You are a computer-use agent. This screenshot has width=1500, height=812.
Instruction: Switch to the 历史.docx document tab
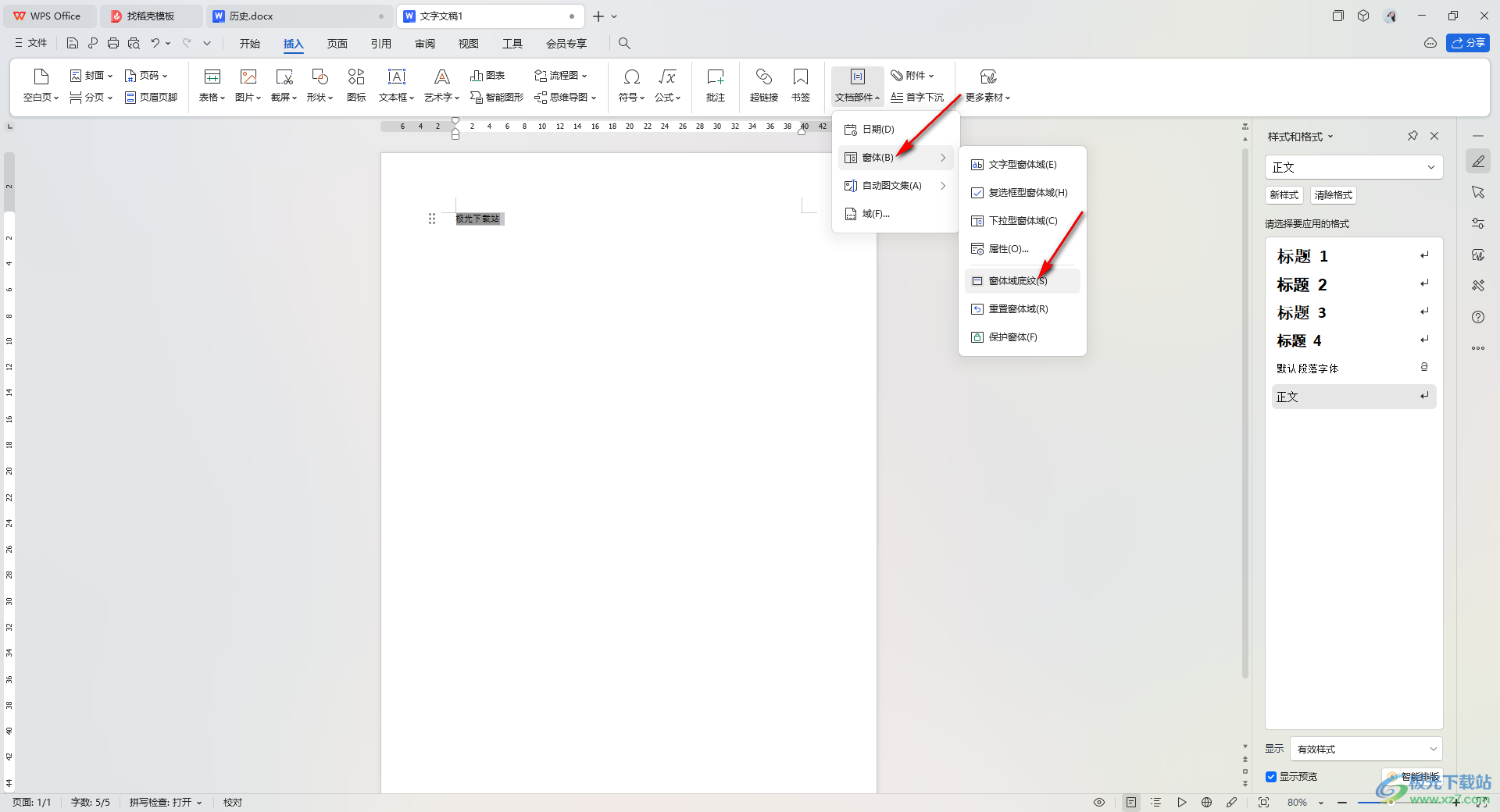tap(299, 16)
